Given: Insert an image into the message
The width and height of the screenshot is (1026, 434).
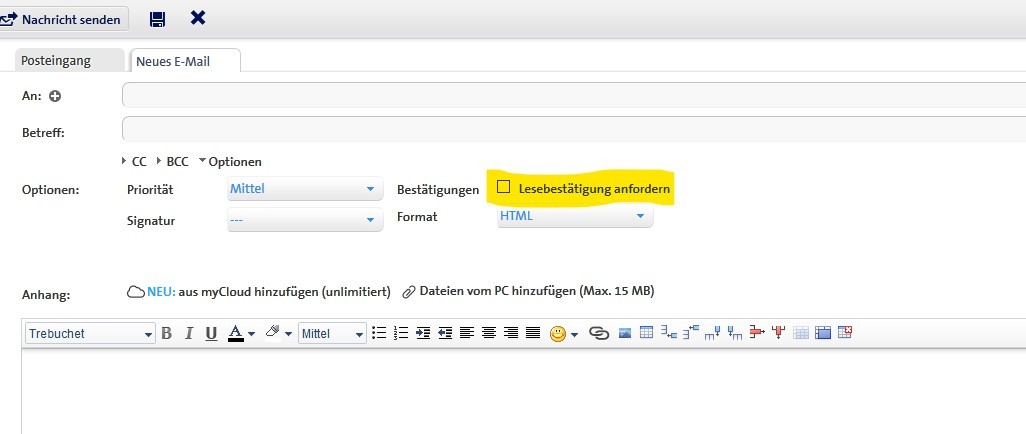Looking at the screenshot, I should (625, 333).
